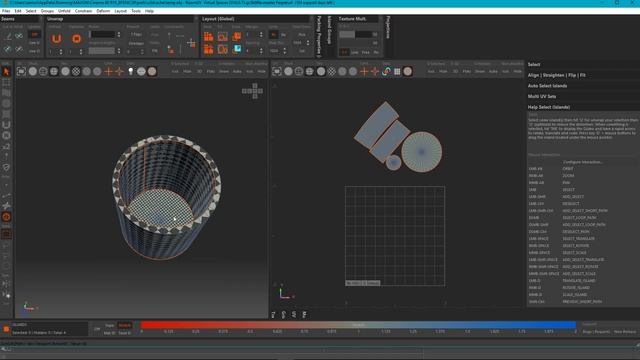Select the arrow selection tool in left toolbar
The image size is (640, 360).
pos(6,72)
